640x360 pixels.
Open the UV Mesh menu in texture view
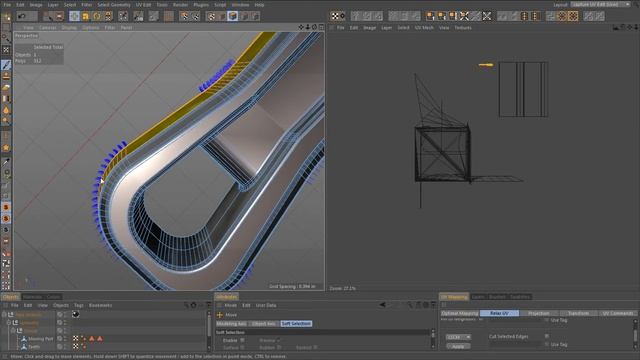point(424,28)
